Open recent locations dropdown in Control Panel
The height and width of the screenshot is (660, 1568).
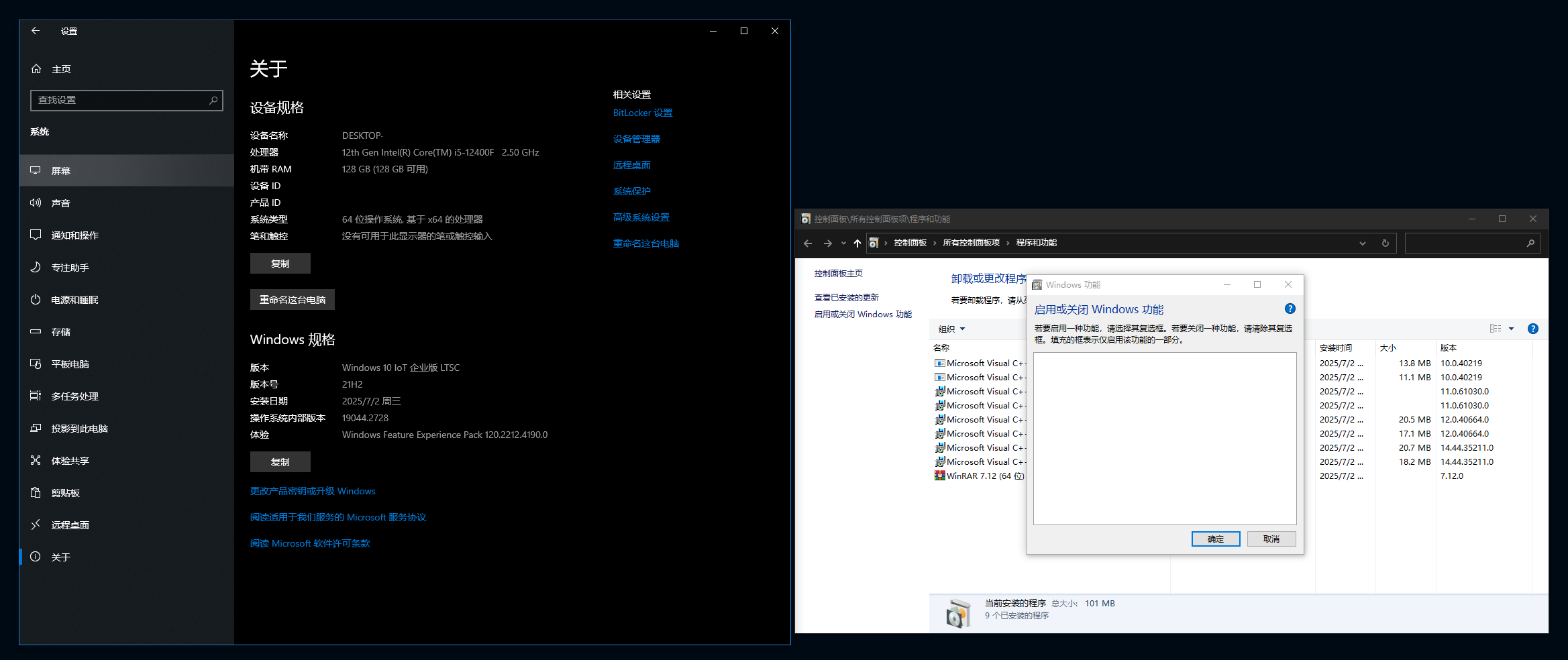tap(843, 243)
